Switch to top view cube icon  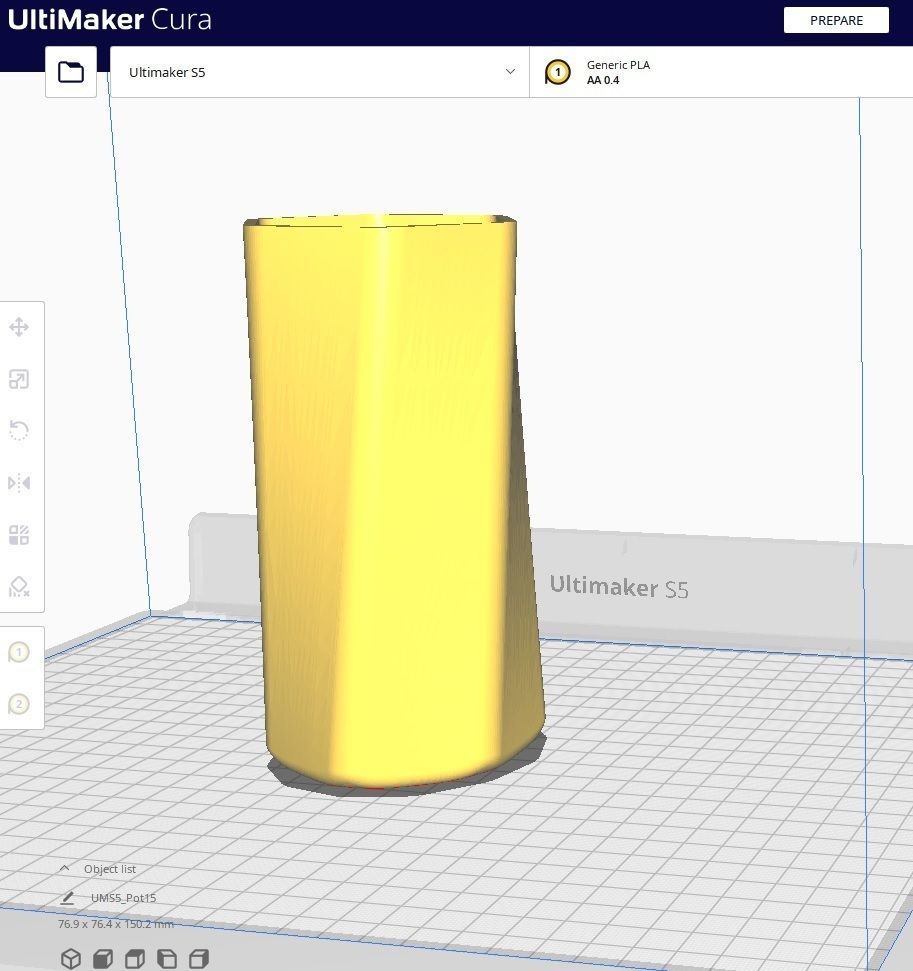pos(134,959)
